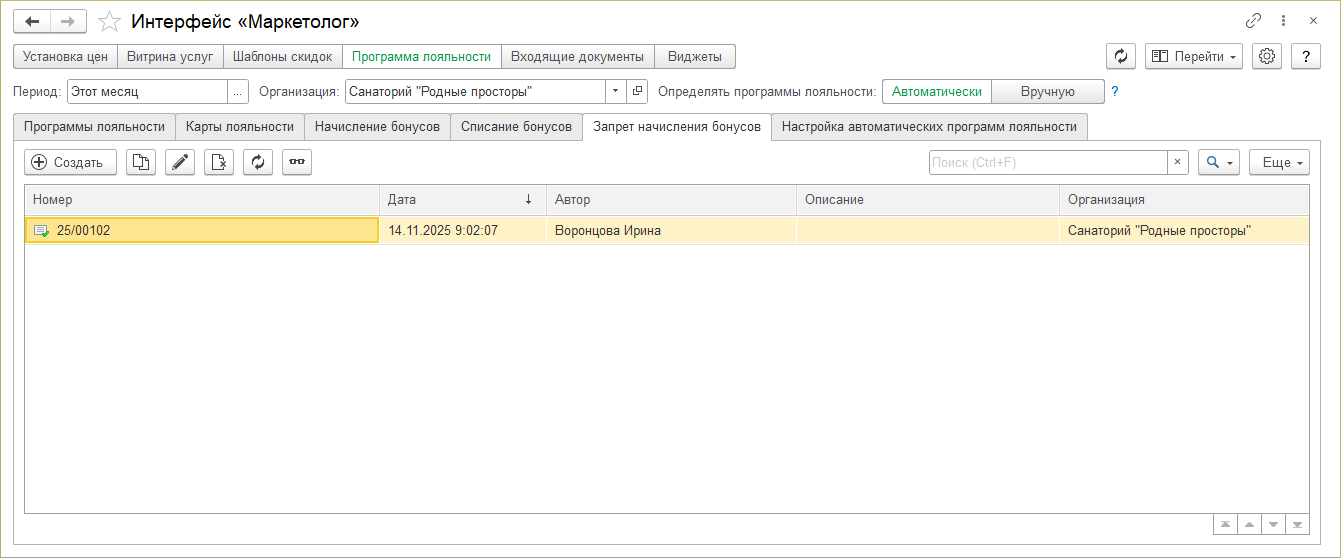Open Входящие документы section

pyautogui.click(x=577, y=57)
